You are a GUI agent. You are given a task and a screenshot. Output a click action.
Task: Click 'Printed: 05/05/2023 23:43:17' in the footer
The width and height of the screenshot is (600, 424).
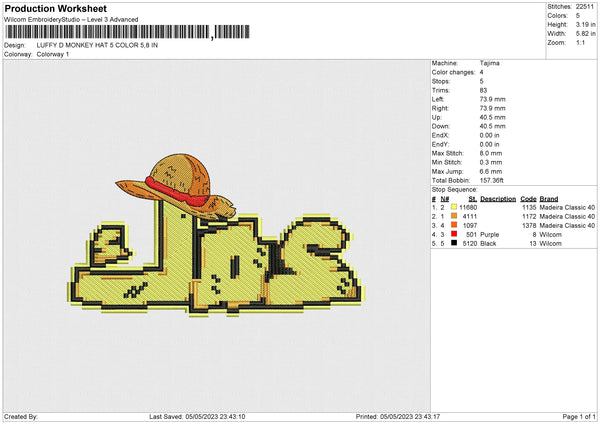398,417
